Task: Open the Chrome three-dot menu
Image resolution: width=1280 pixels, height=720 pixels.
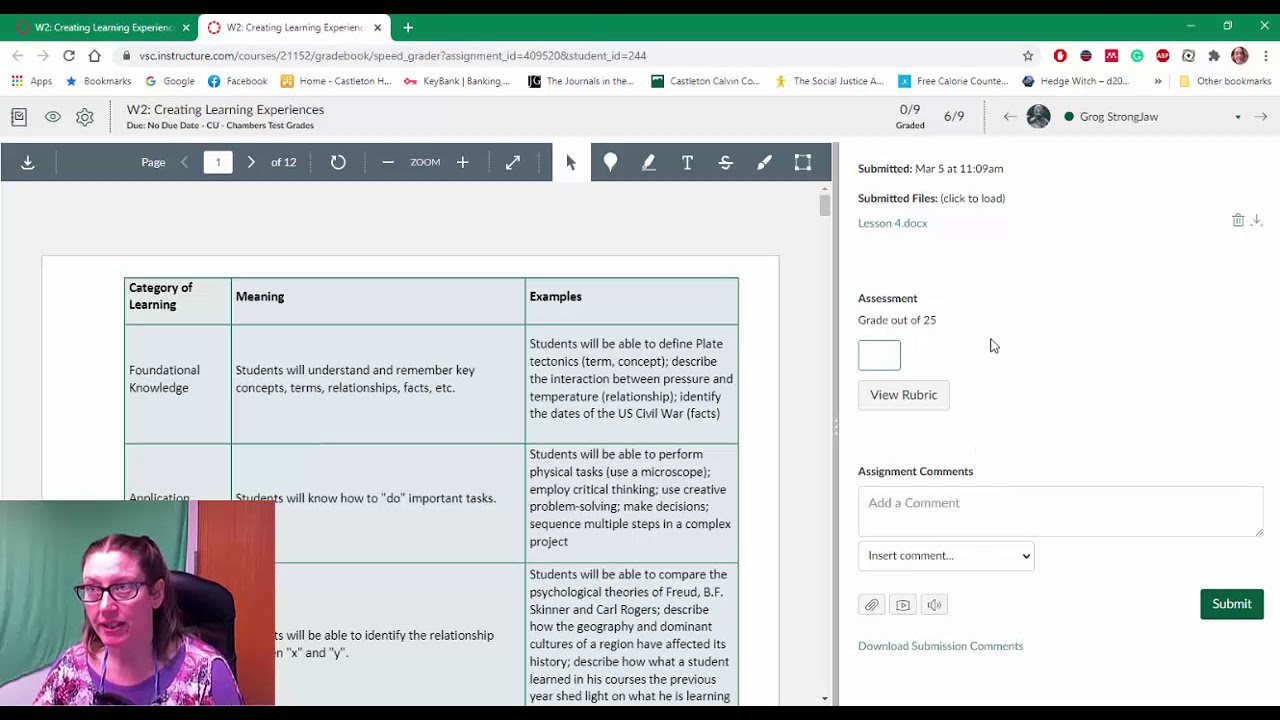Action: 1265,56
